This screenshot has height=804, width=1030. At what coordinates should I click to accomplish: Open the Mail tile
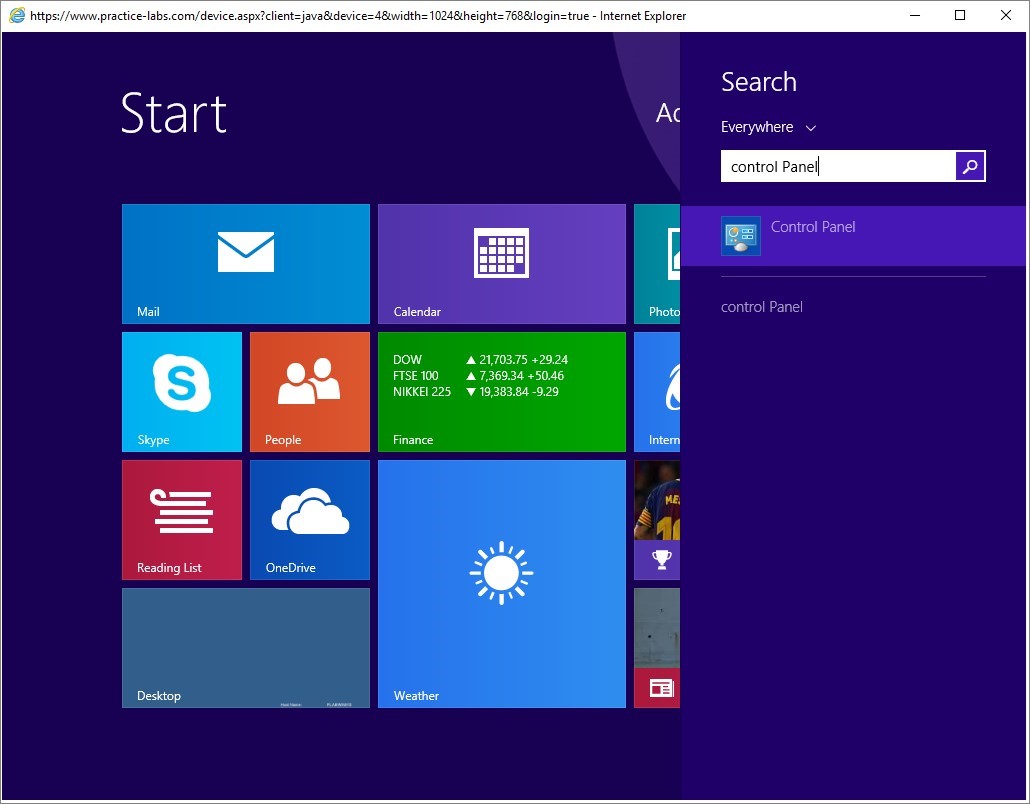245,264
